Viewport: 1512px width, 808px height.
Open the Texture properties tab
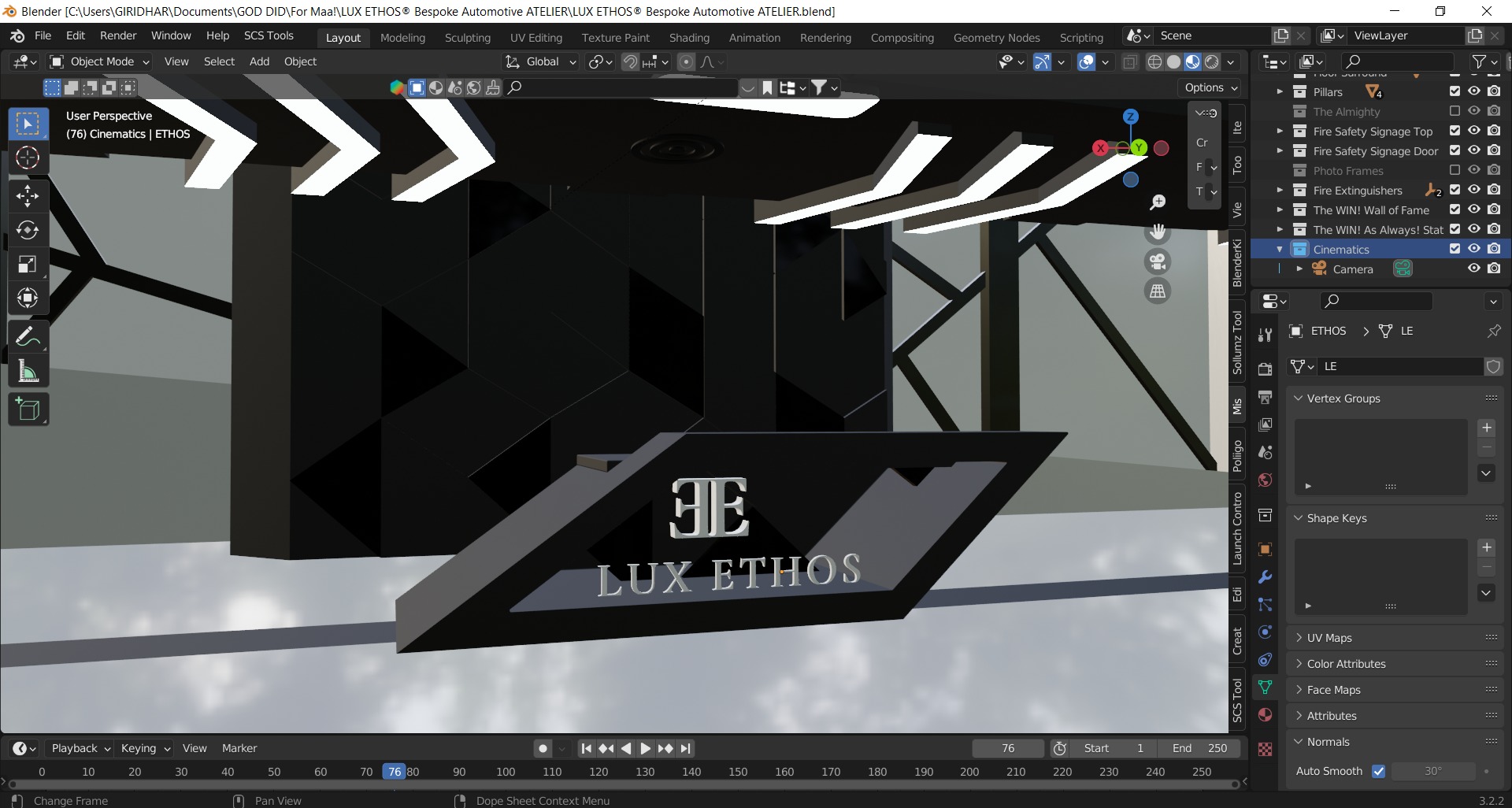tap(1266, 749)
